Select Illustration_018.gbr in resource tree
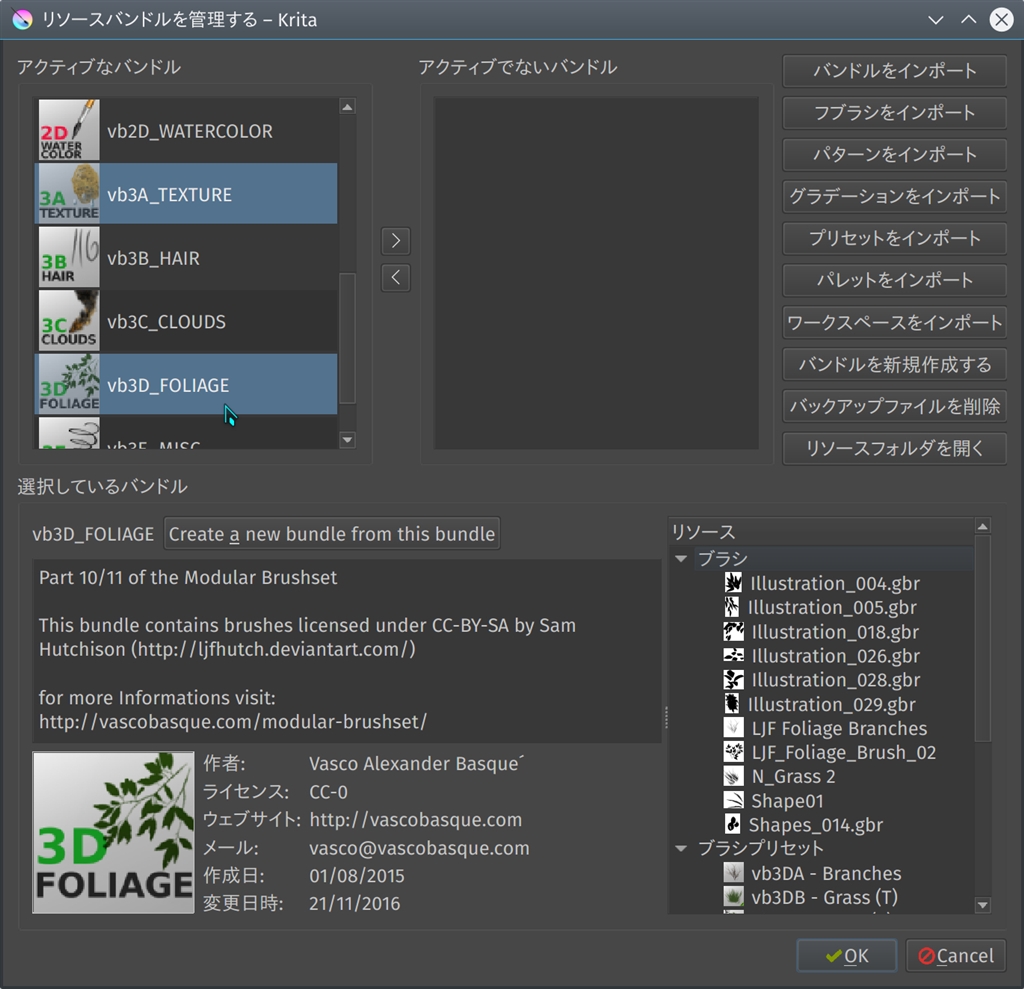 tap(835, 632)
